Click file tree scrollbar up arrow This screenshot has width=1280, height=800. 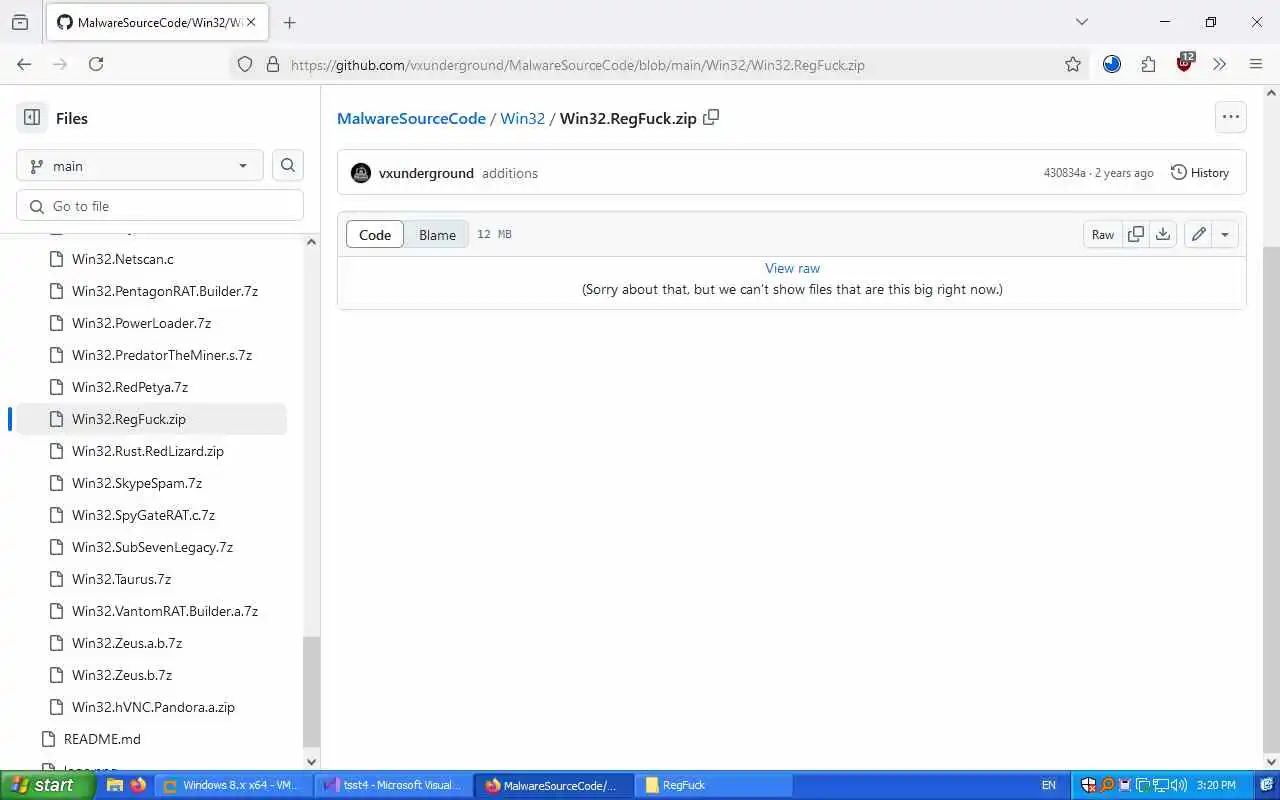pyautogui.click(x=311, y=242)
